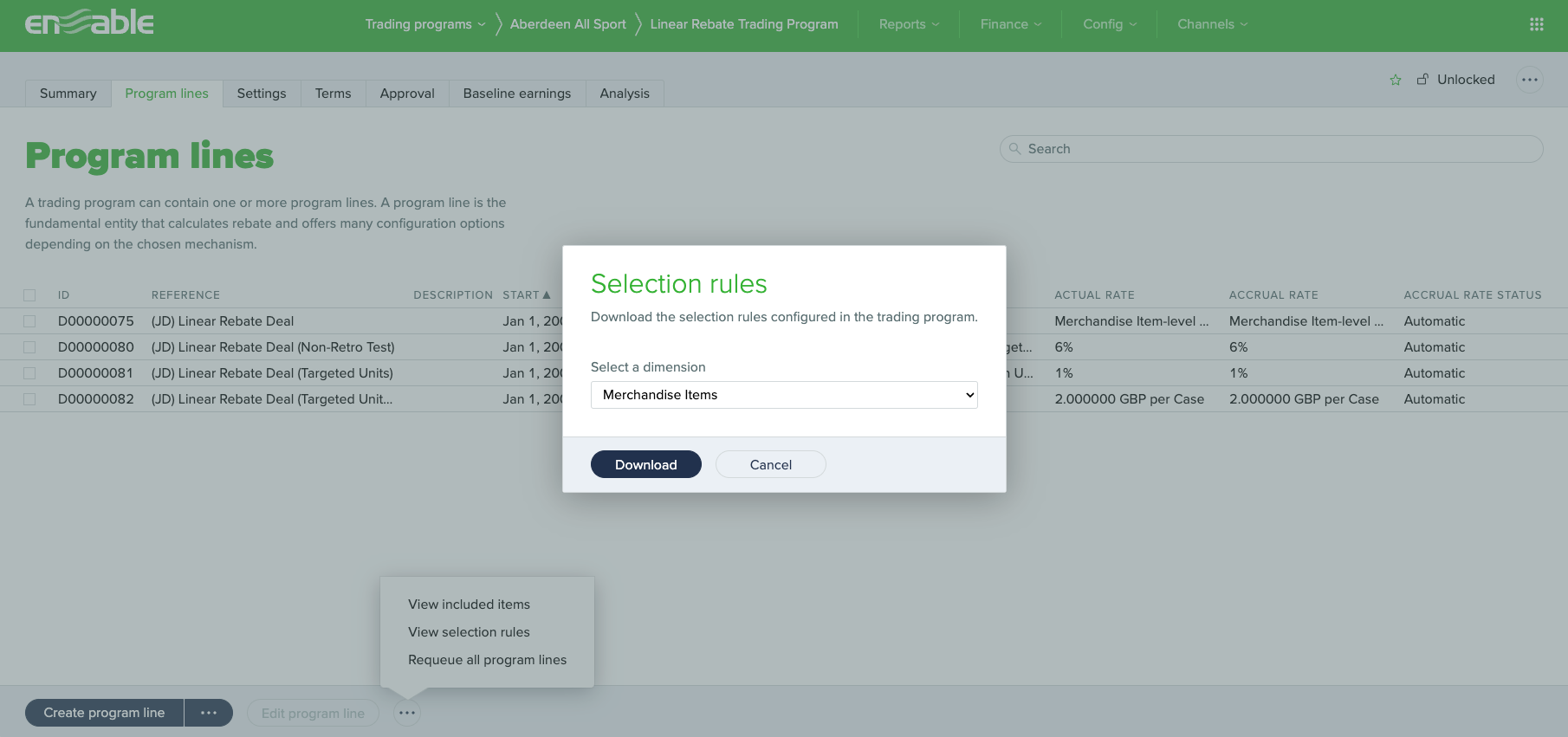Click Automatic status for D00000080 row
Image resolution: width=1568 pixels, height=737 pixels.
(x=1435, y=347)
